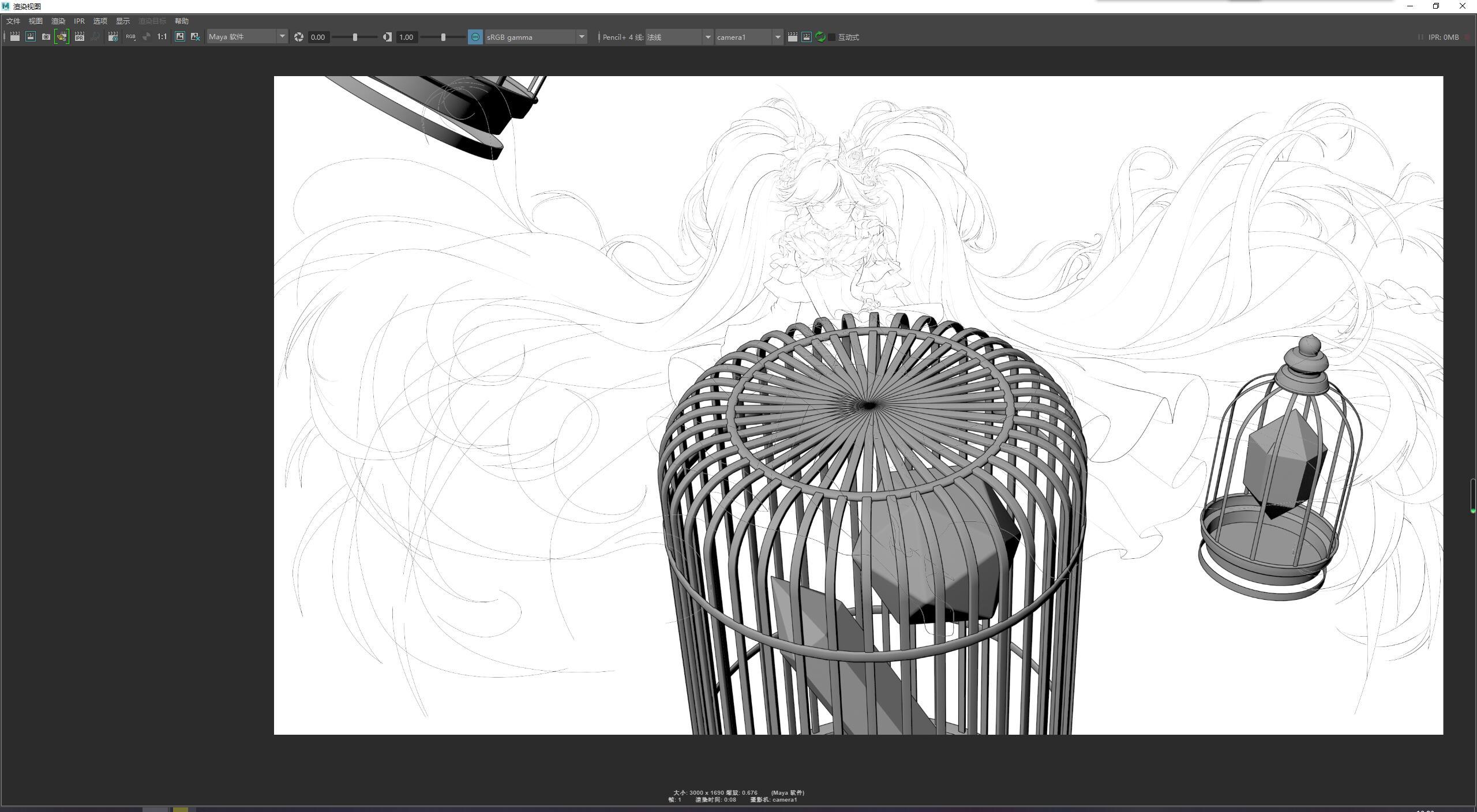
Task: Toggle the color management ON button
Action: click(475, 37)
